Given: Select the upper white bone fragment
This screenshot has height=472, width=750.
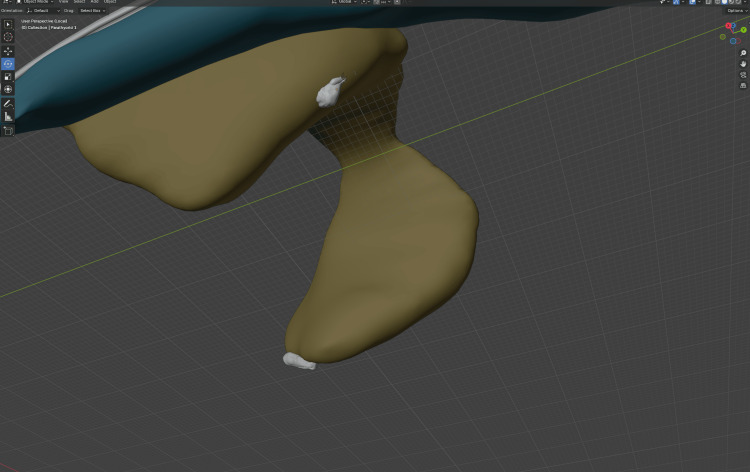Looking at the screenshot, I should 329,93.
